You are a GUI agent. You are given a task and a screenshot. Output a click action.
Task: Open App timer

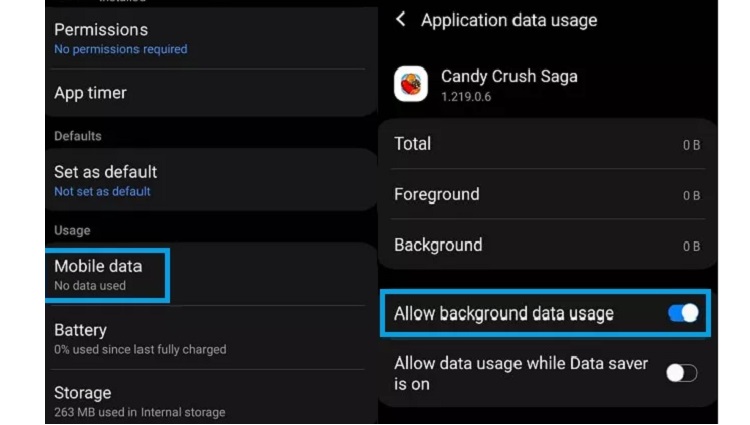[x=210, y=93]
